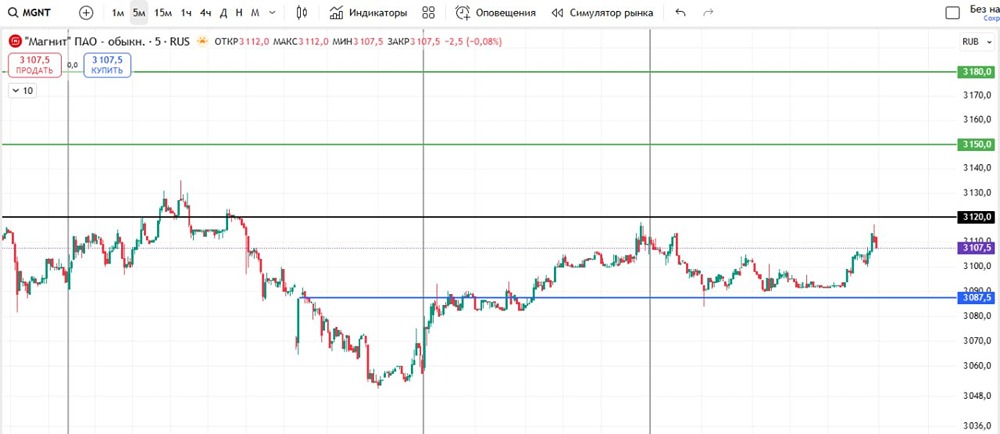
Task: Create alert via Оповещения button
Action: click(x=496, y=13)
